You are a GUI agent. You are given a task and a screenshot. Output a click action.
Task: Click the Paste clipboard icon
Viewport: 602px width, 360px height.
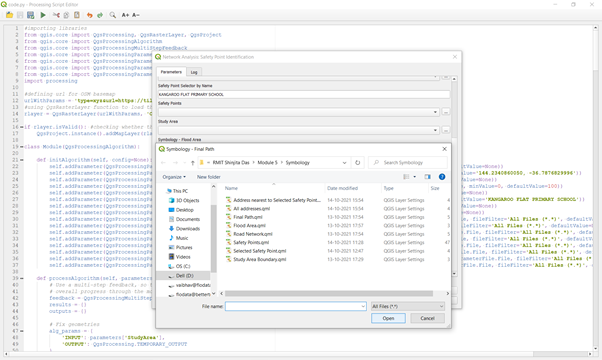(77, 15)
